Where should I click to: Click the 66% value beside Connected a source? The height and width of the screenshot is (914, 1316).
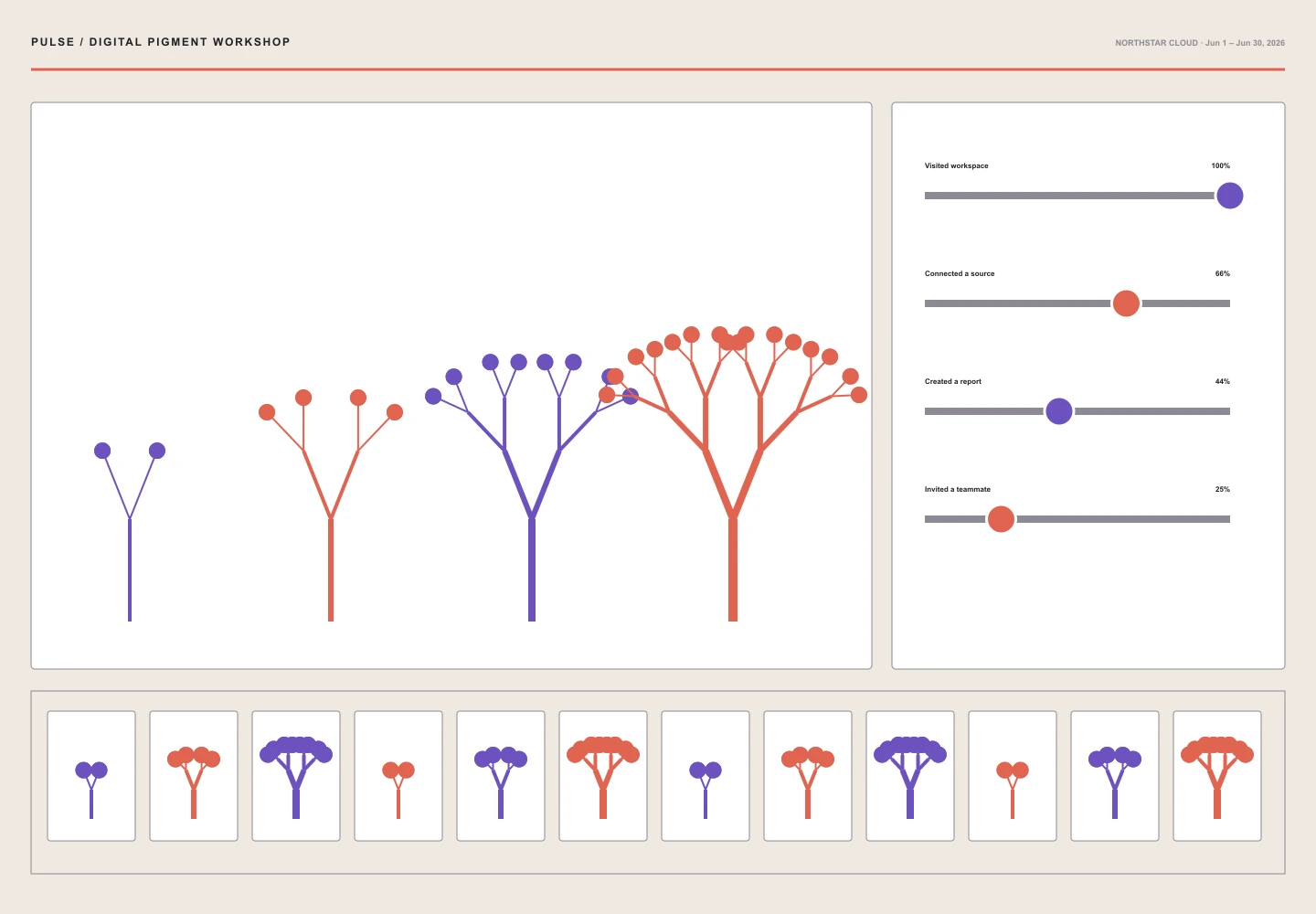point(1222,273)
